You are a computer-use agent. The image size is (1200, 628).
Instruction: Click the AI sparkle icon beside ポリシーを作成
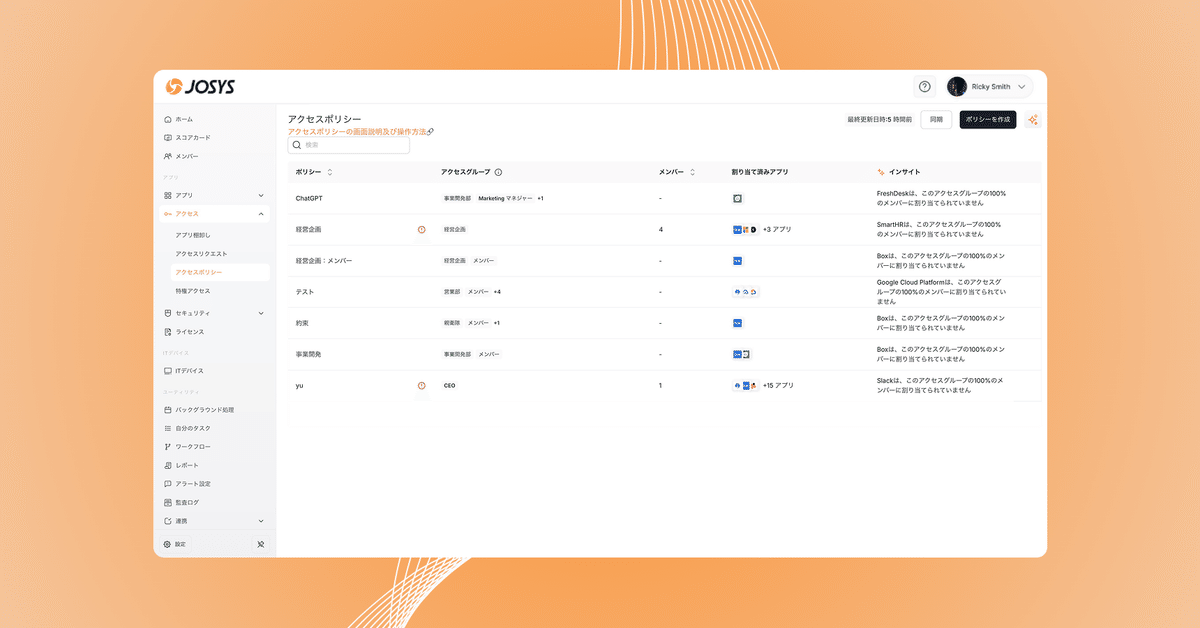1033,120
